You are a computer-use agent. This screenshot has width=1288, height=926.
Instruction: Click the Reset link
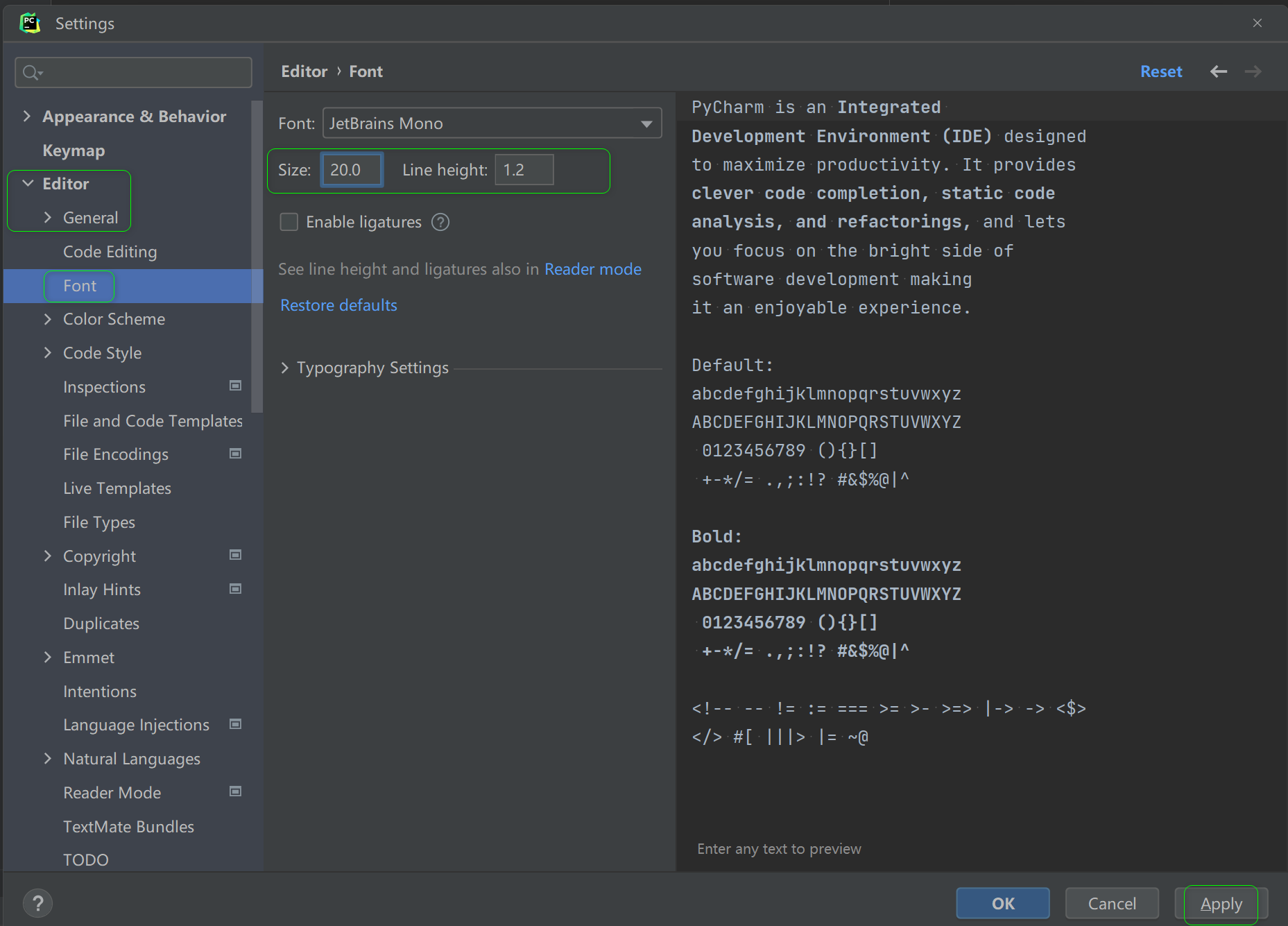(x=1160, y=71)
